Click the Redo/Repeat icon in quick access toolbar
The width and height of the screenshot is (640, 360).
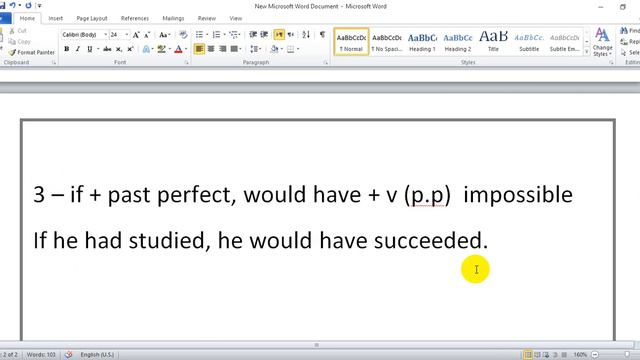28,6
